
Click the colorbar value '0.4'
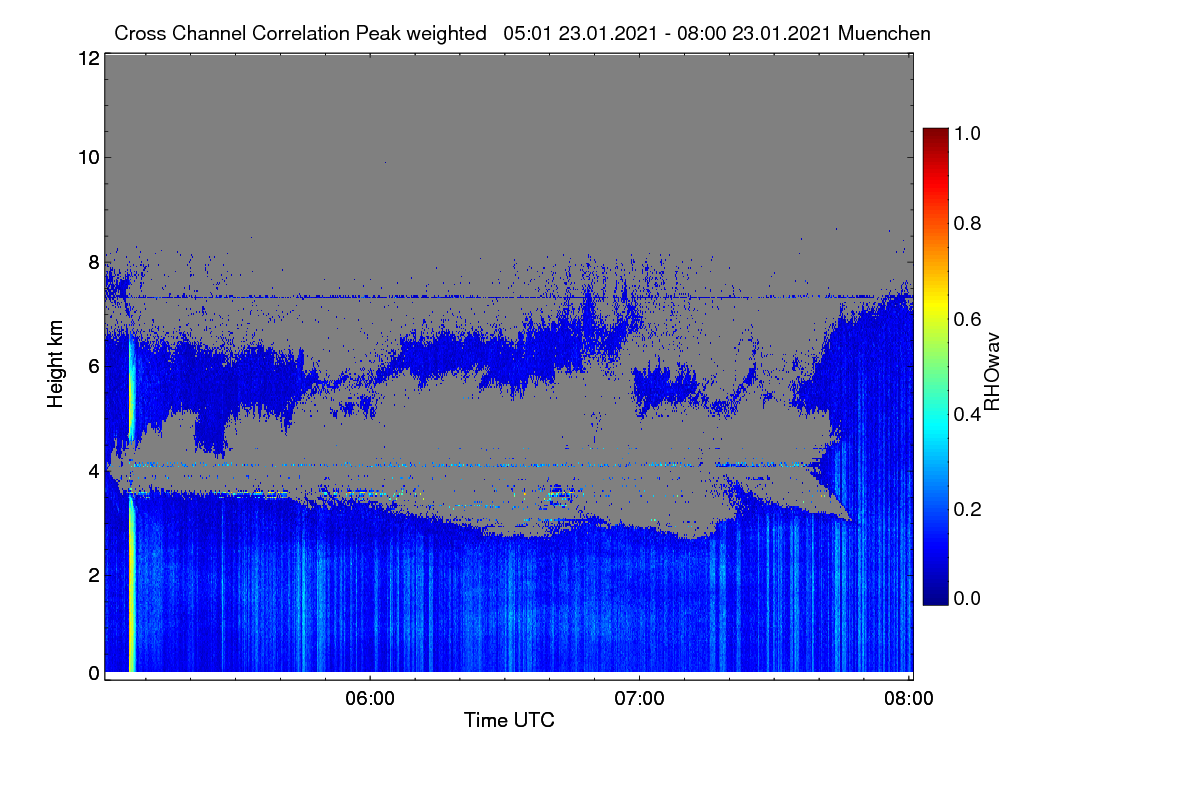coord(967,414)
